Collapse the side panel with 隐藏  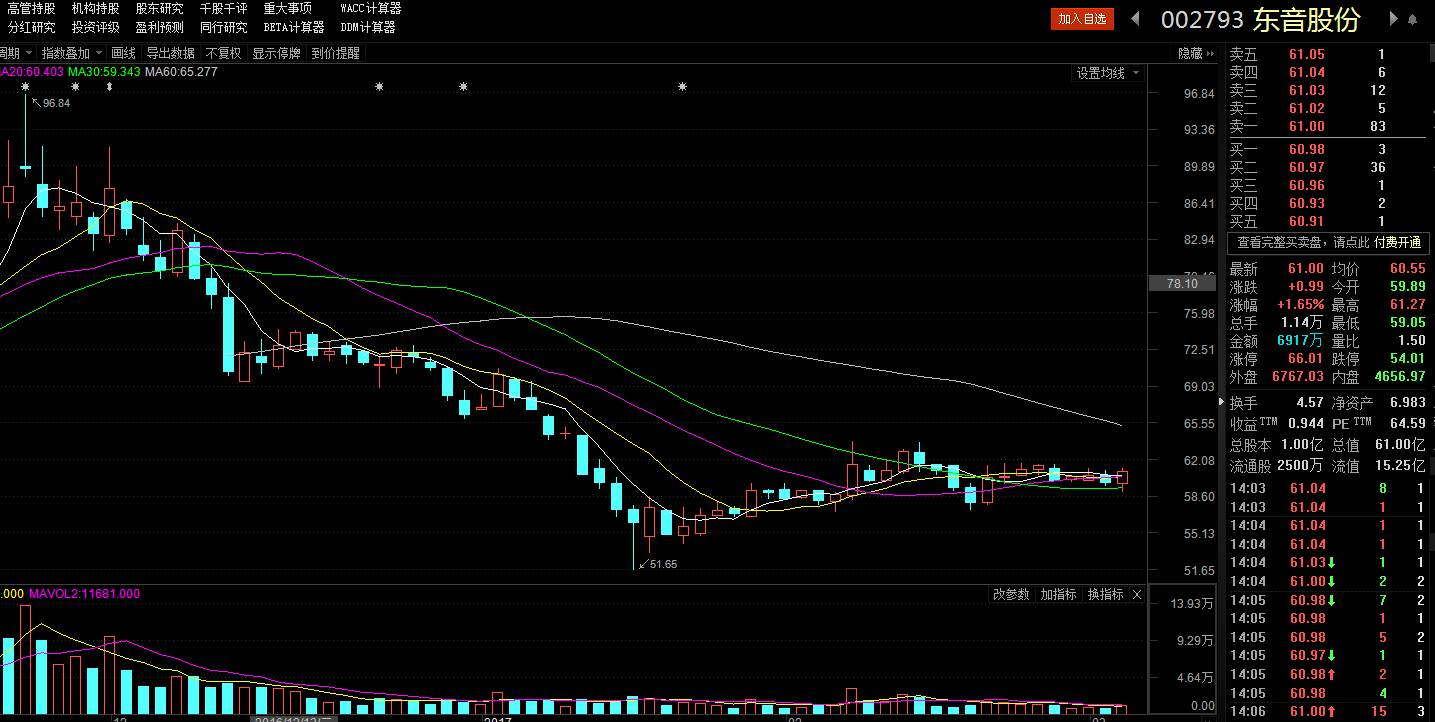tap(1196, 53)
